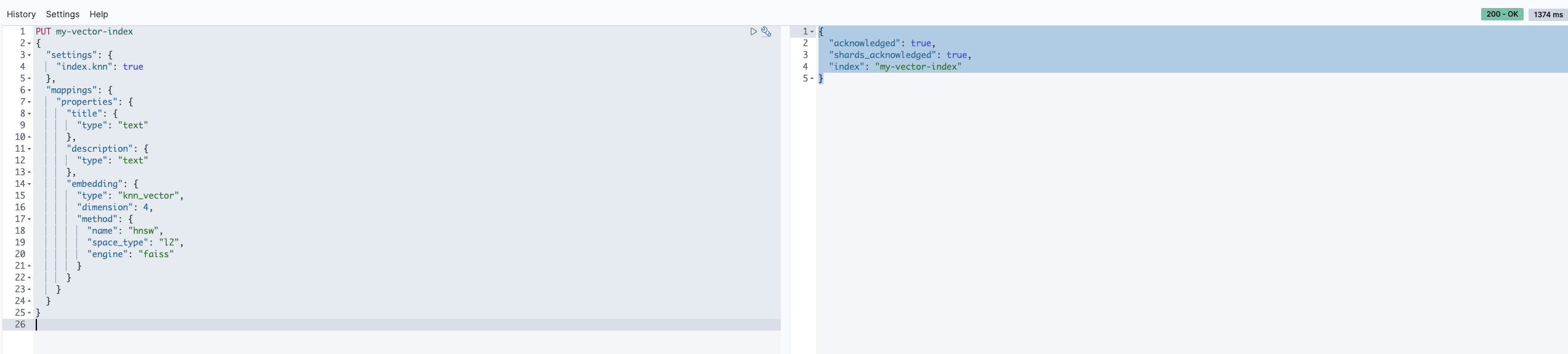Click line number 15 in the gutter

tap(20, 196)
